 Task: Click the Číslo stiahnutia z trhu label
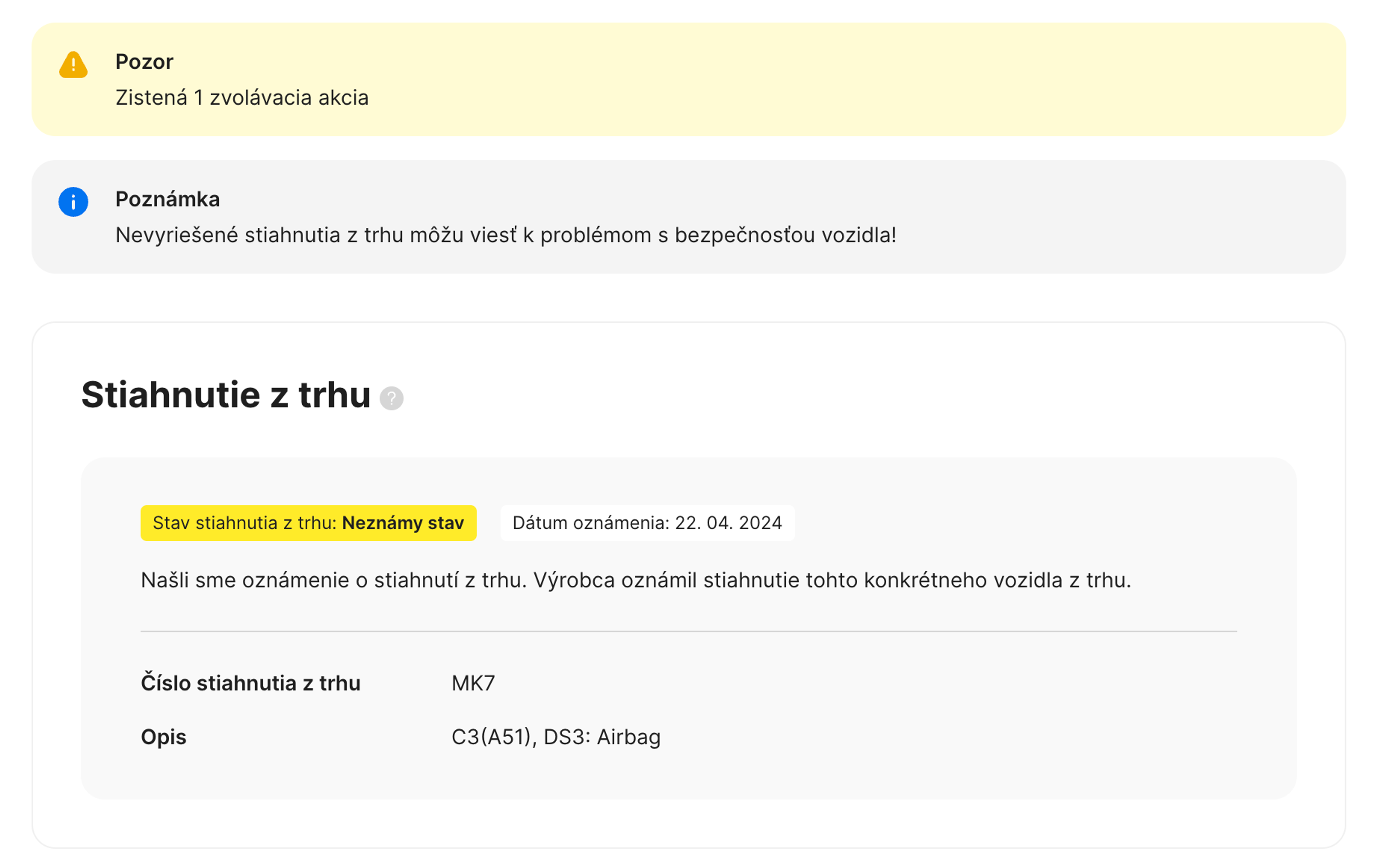[250, 683]
